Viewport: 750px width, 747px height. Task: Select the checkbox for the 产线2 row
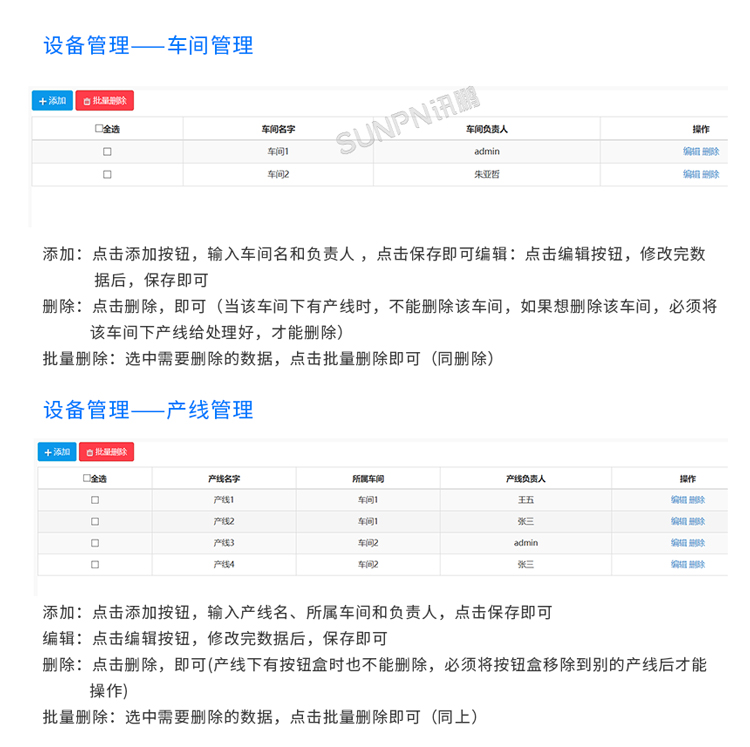pos(95,522)
